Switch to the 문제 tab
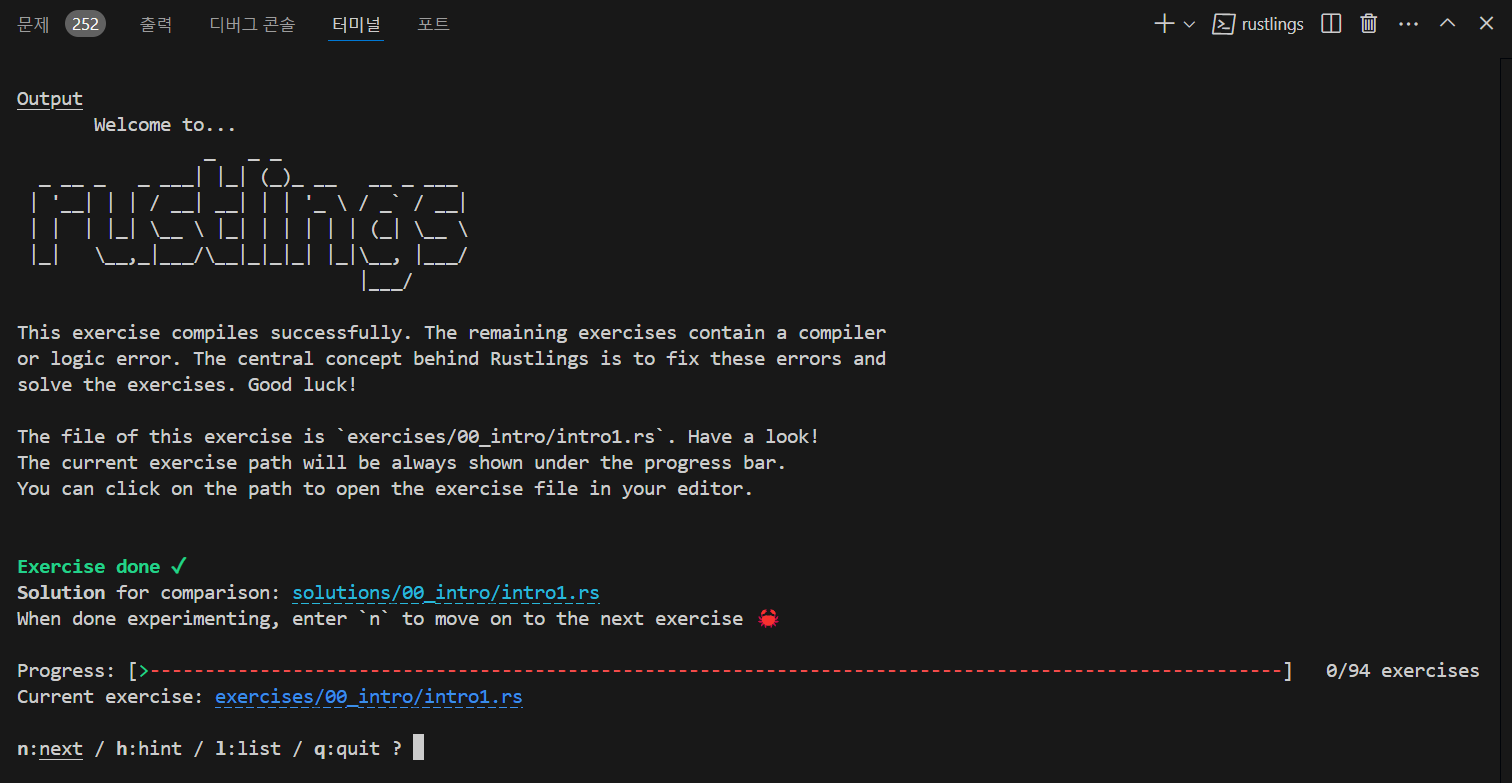 33,24
